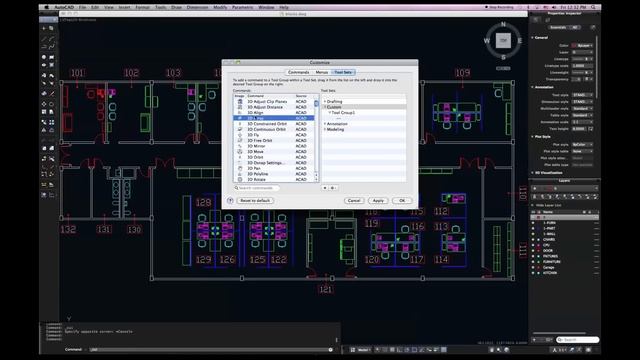The image size is (640, 360).
Task: Click the Reset to default button
Action: (x=255, y=200)
